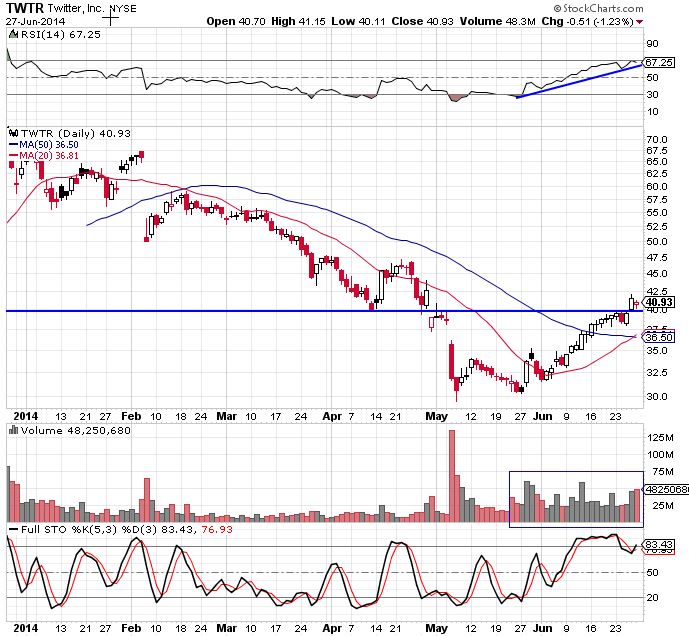Click the Chg -0.51 (-1.23%) value
Viewport: 689px width, 636px height.
pyautogui.click(x=587, y=21)
